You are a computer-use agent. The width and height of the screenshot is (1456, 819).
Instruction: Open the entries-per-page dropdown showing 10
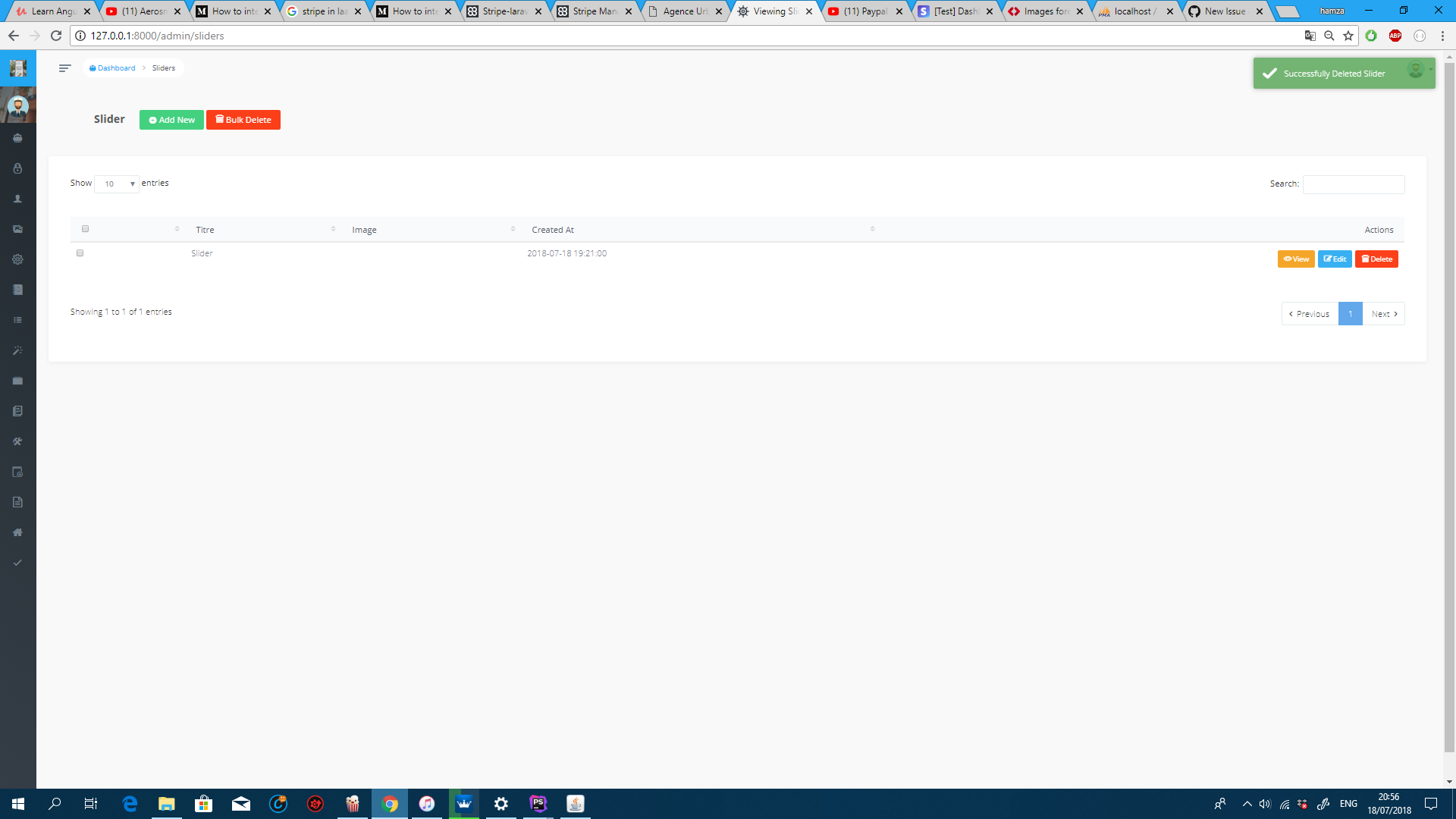116,184
